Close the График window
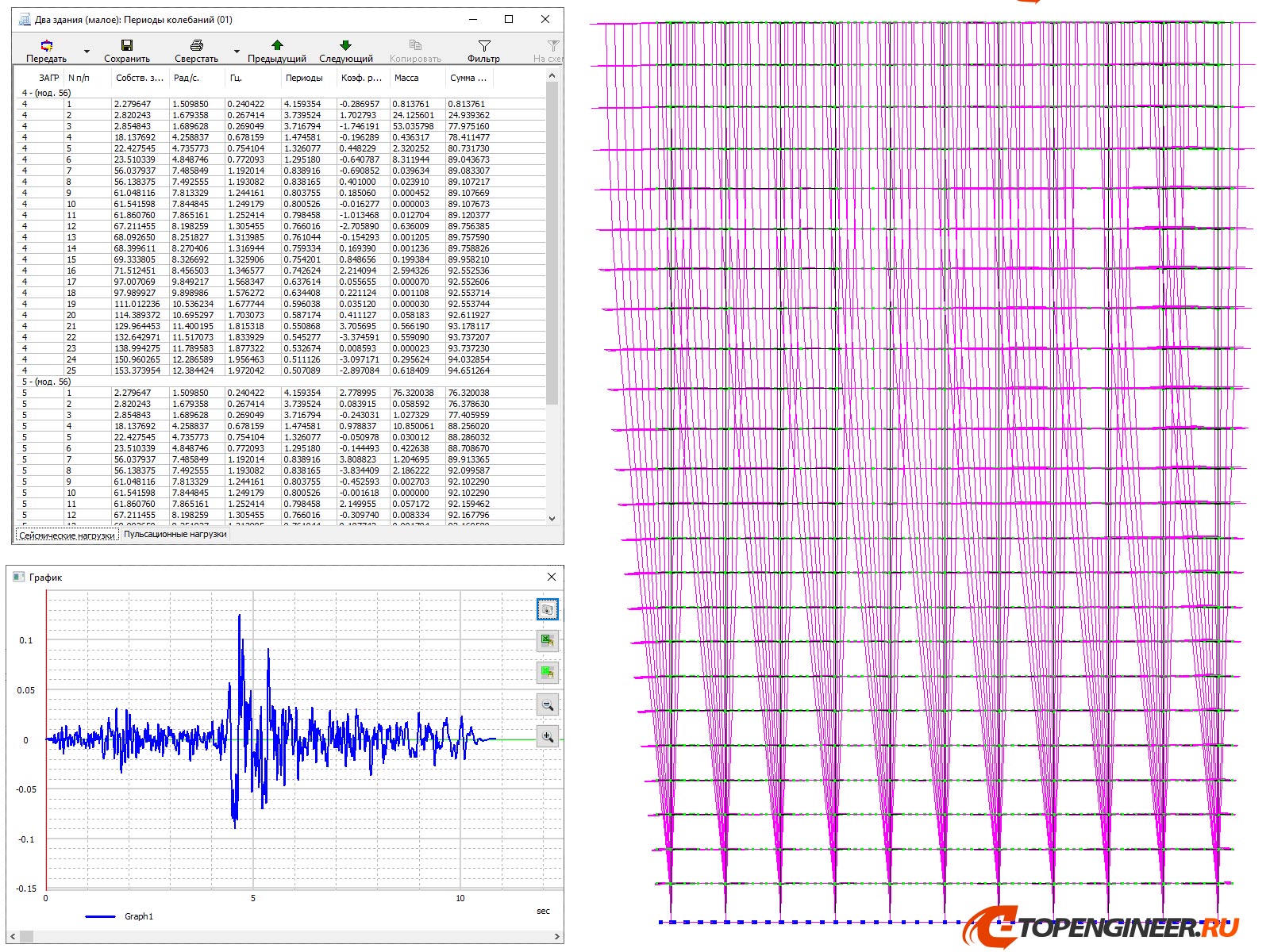 [552, 577]
